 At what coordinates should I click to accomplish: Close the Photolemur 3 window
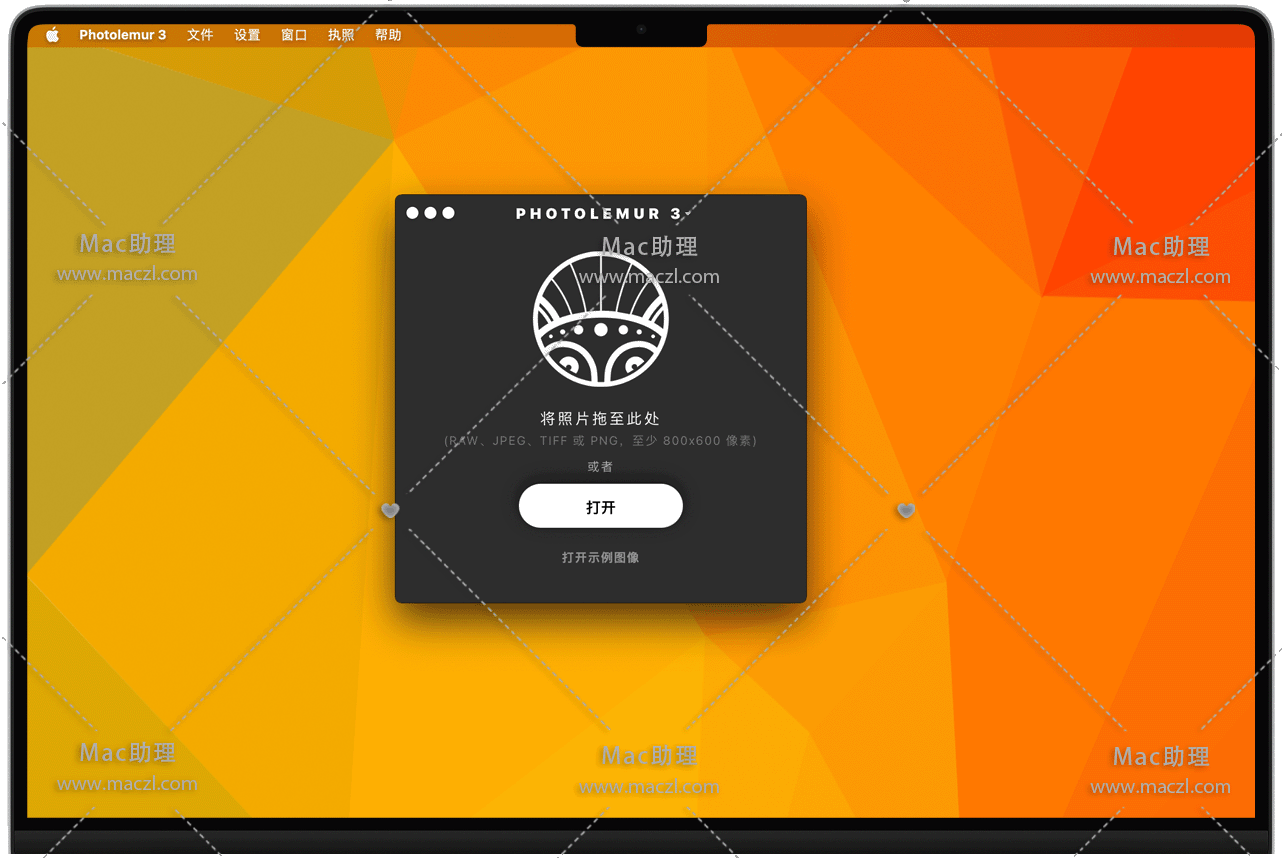click(413, 213)
